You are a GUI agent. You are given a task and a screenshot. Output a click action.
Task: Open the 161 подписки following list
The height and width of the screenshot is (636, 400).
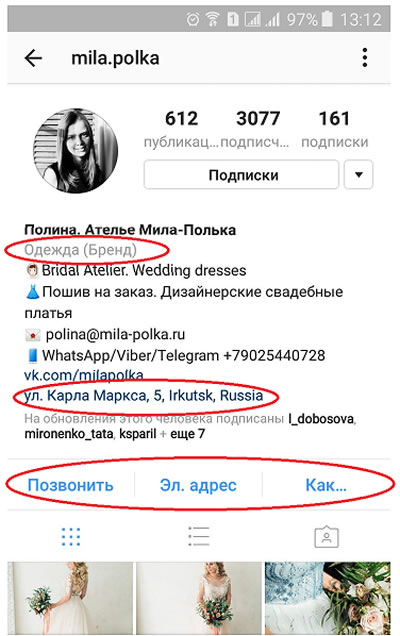[335, 129]
